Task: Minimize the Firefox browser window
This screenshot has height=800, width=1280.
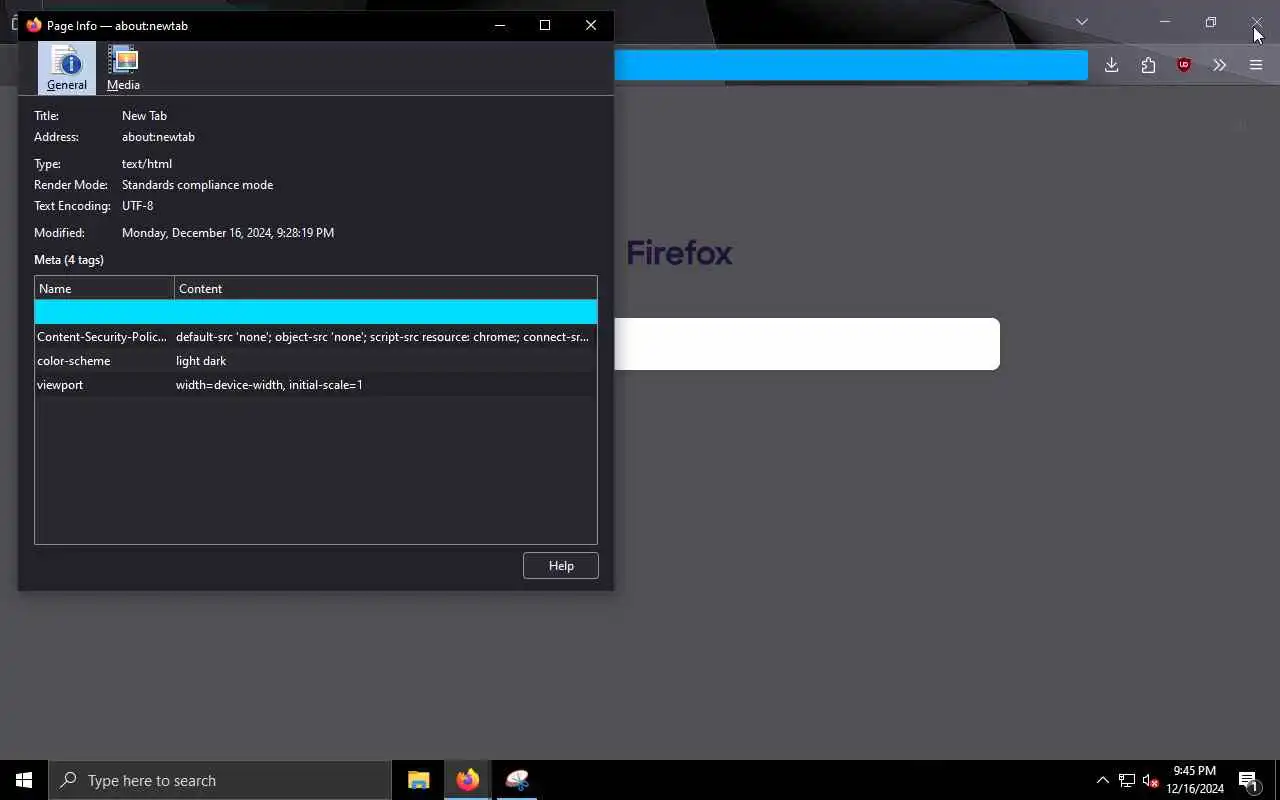Action: 1165,22
